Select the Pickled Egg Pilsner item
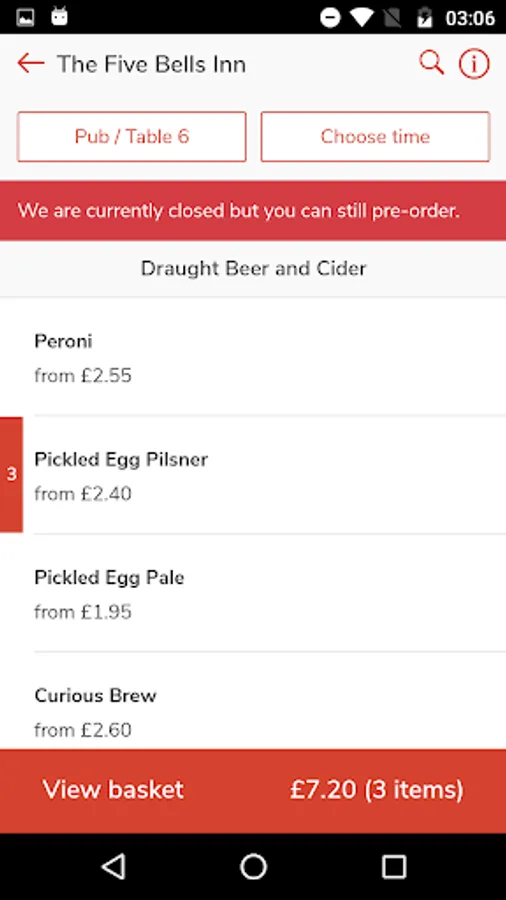506x900 pixels. [253, 475]
